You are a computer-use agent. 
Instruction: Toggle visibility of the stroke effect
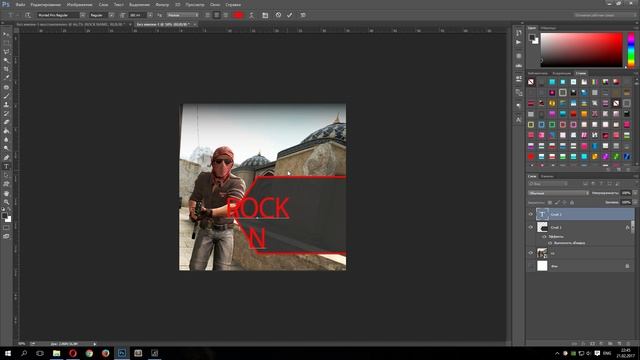(550, 243)
